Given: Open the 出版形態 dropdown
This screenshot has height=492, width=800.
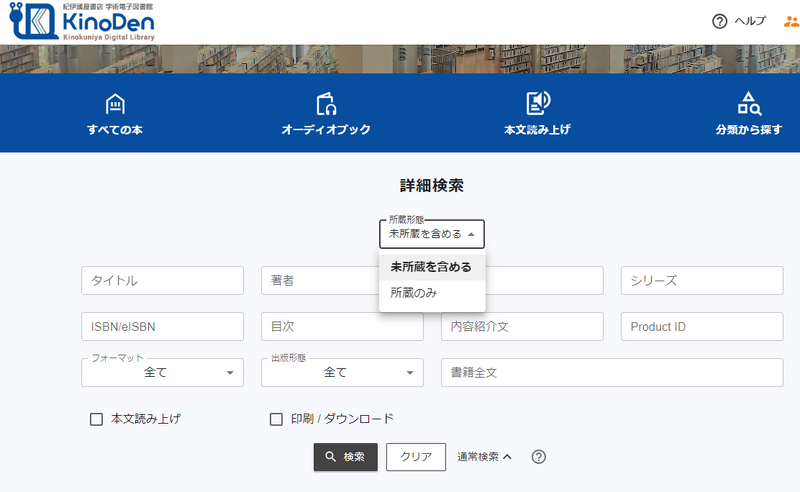Looking at the screenshot, I should [x=342, y=373].
